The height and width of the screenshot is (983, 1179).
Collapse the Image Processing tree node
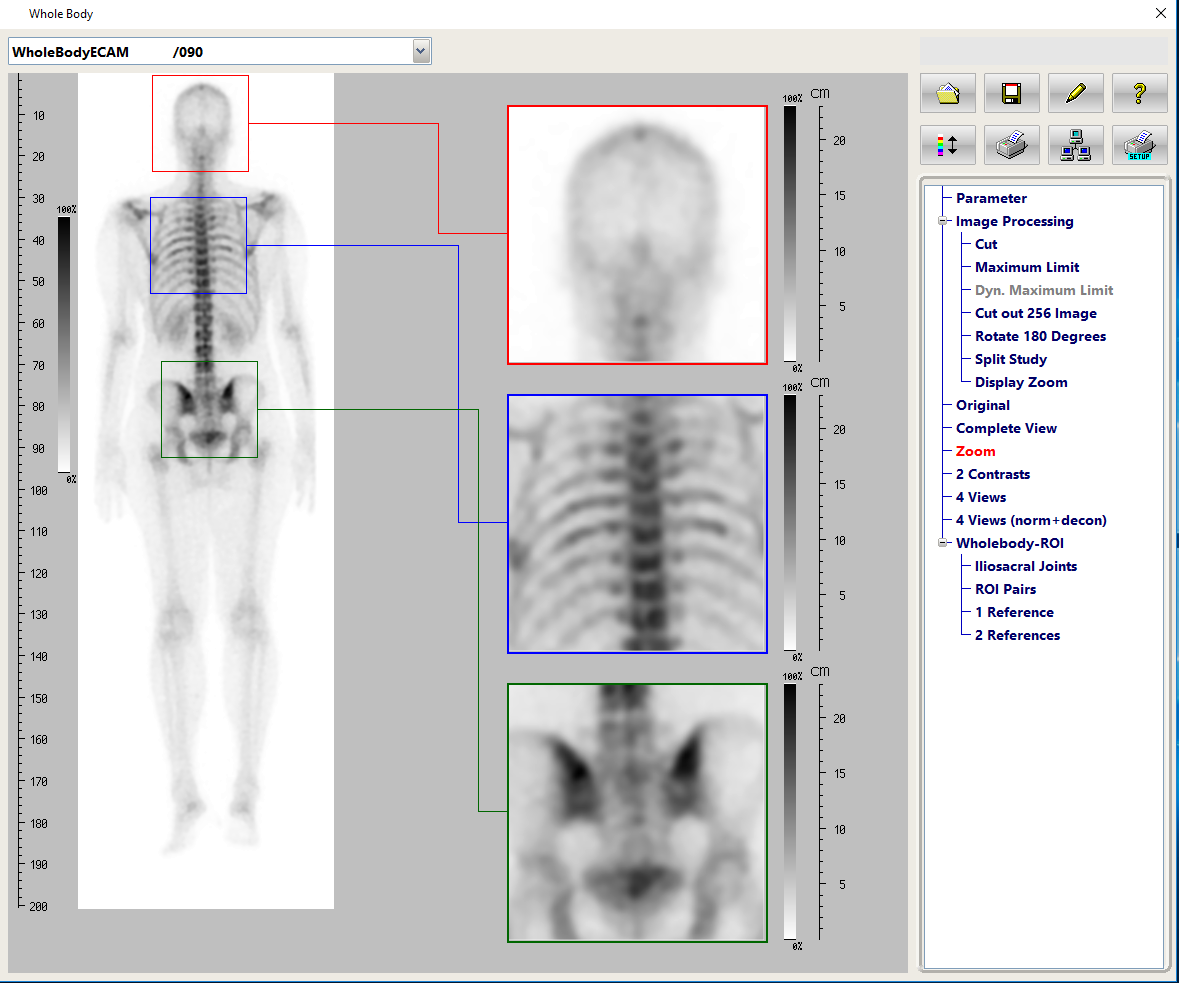(943, 222)
